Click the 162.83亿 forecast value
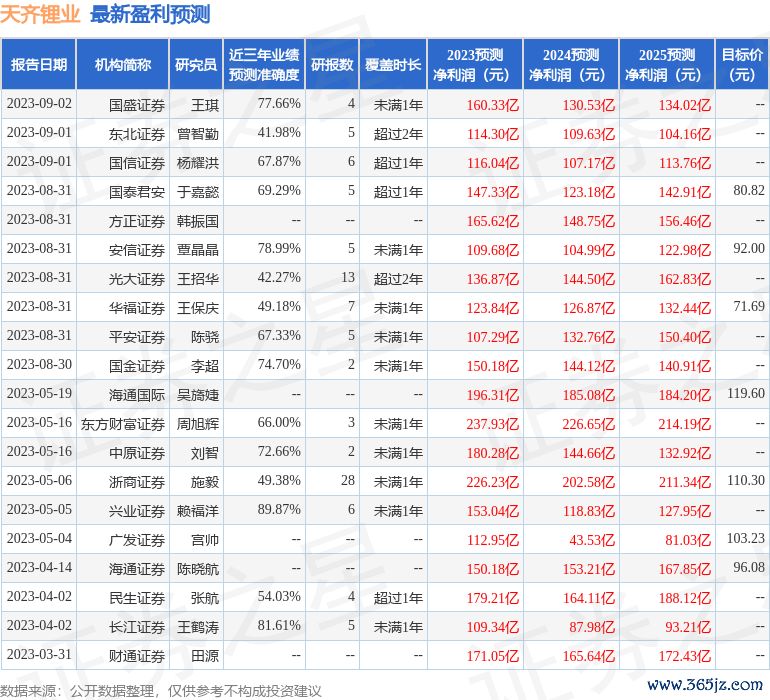The height and width of the screenshot is (700, 770). point(685,279)
